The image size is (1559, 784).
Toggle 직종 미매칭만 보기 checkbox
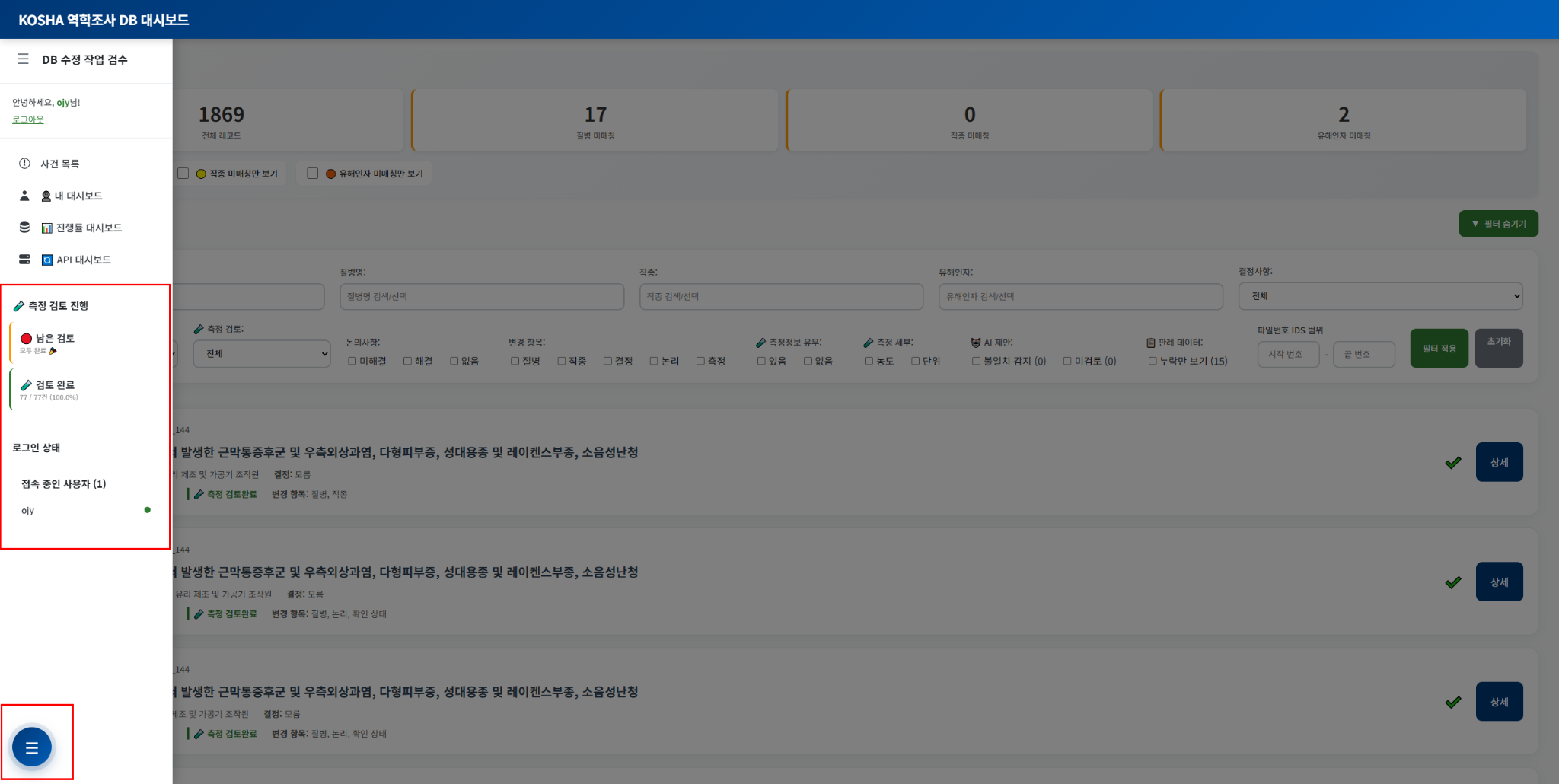coord(183,174)
